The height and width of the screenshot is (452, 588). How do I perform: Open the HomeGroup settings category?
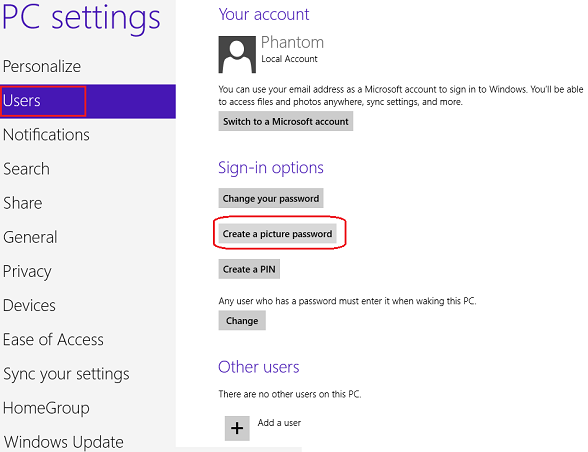(x=46, y=408)
